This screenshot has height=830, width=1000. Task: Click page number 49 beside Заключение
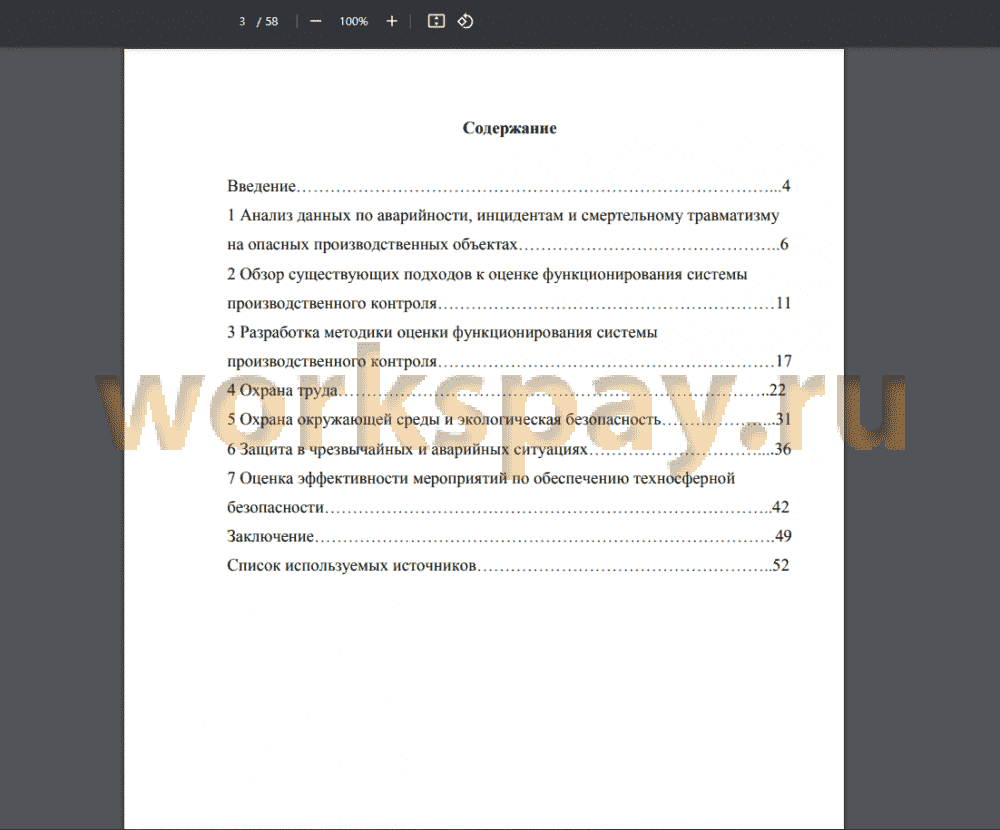(x=784, y=537)
